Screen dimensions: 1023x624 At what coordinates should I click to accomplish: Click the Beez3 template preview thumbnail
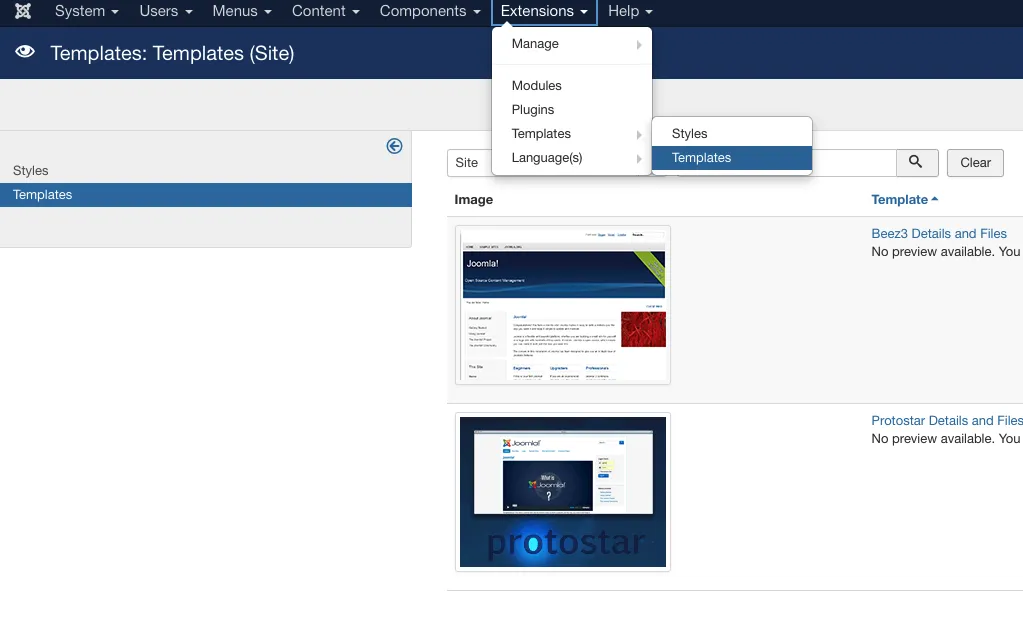tap(563, 305)
